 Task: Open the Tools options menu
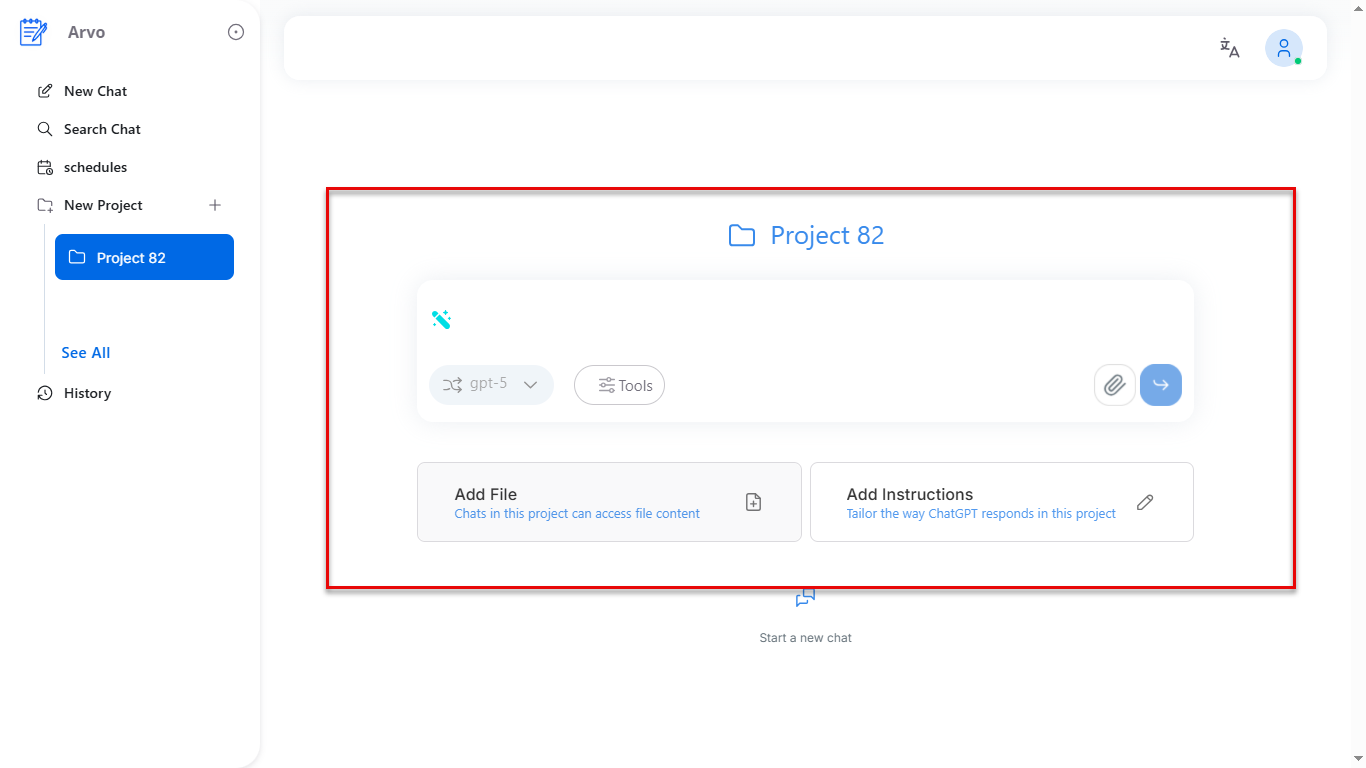pos(619,385)
